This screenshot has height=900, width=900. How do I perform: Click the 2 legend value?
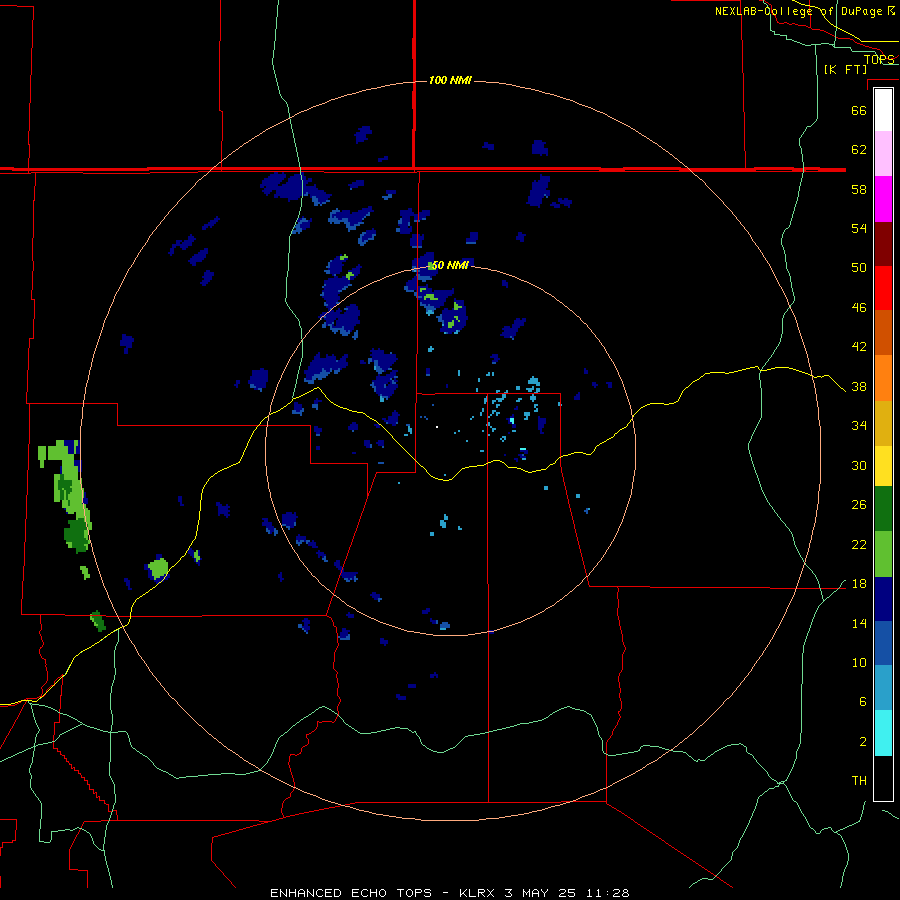(862, 742)
